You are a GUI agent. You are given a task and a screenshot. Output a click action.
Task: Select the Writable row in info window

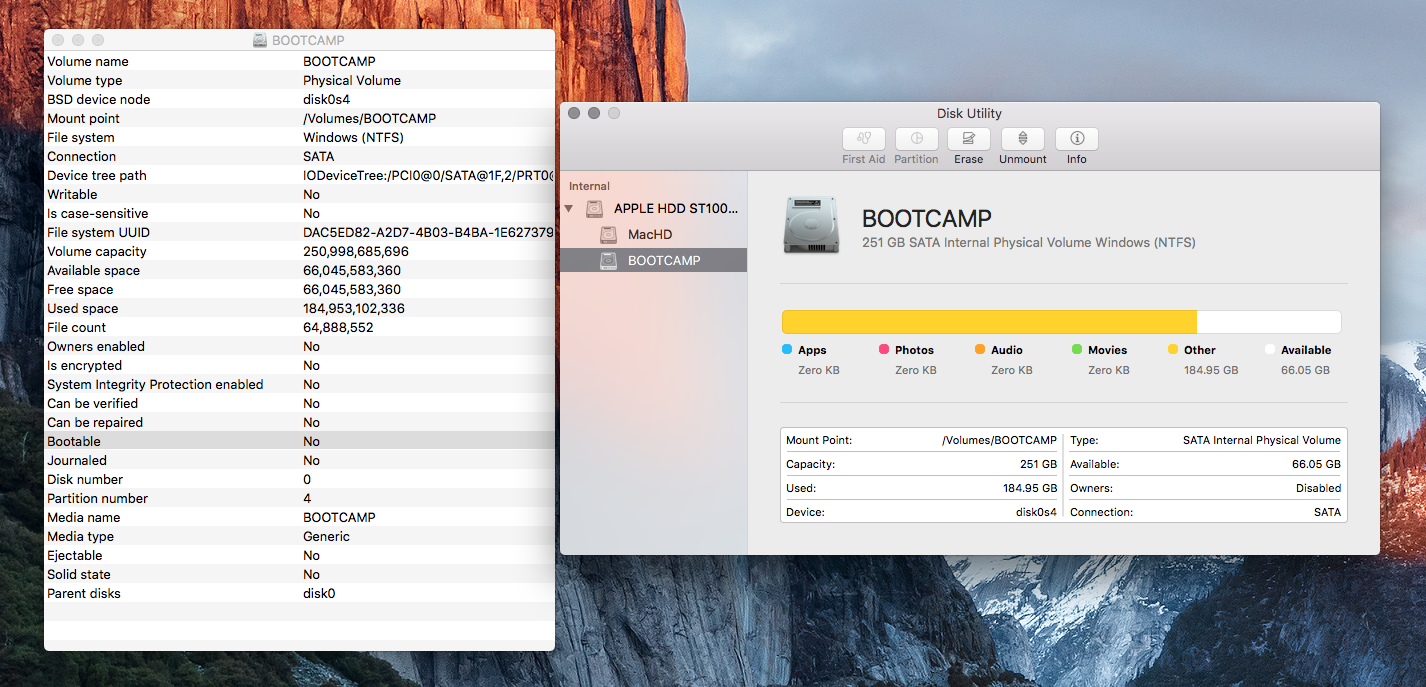[x=299, y=194]
